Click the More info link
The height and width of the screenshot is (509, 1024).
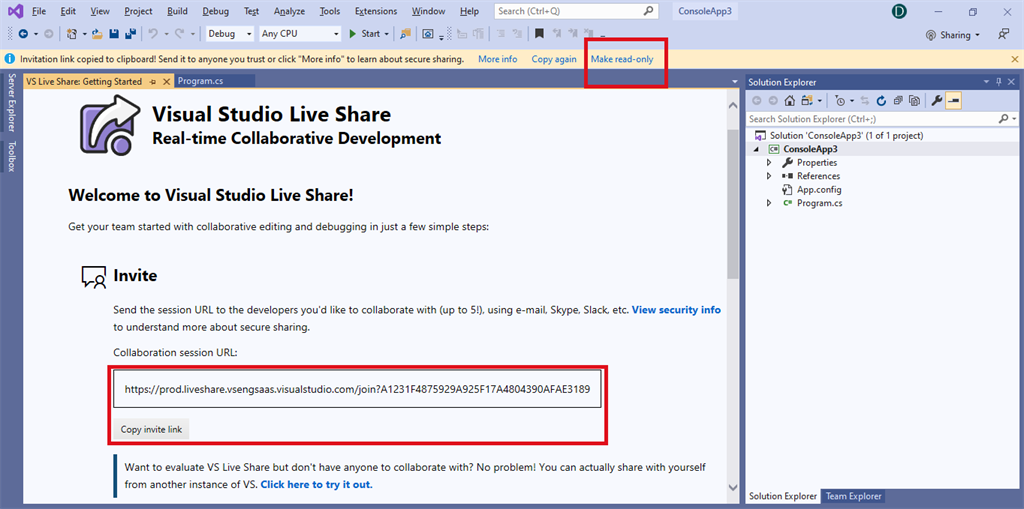[498, 59]
